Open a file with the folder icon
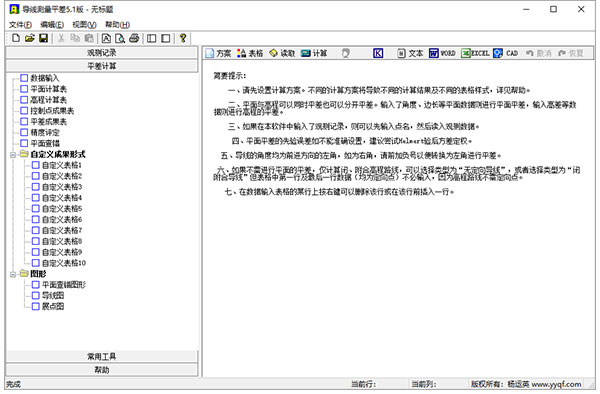Image resolution: width=600 pixels, height=394 pixels. coord(30,38)
